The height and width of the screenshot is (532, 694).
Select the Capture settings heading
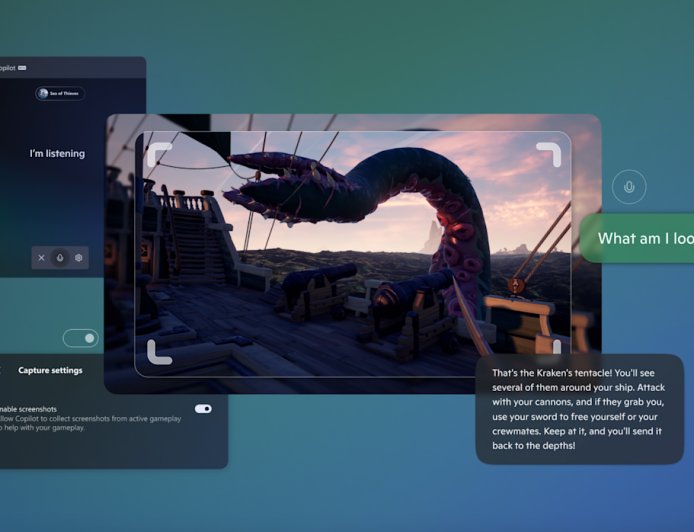click(50, 370)
